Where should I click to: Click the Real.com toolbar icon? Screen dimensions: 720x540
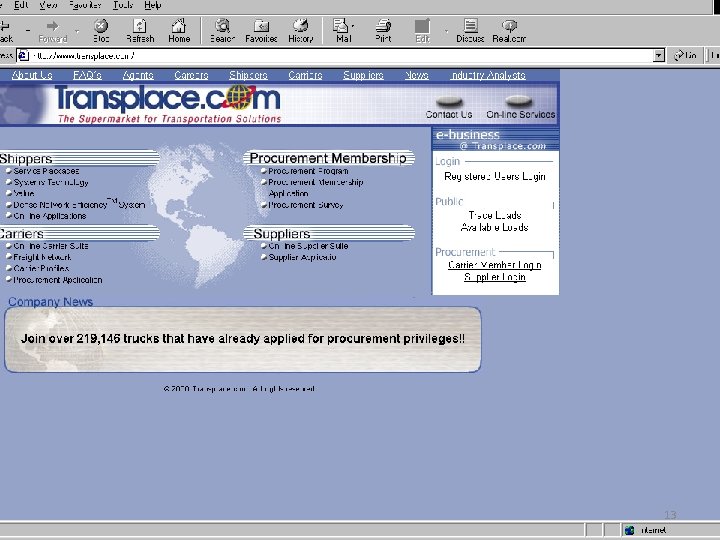(509, 31)
